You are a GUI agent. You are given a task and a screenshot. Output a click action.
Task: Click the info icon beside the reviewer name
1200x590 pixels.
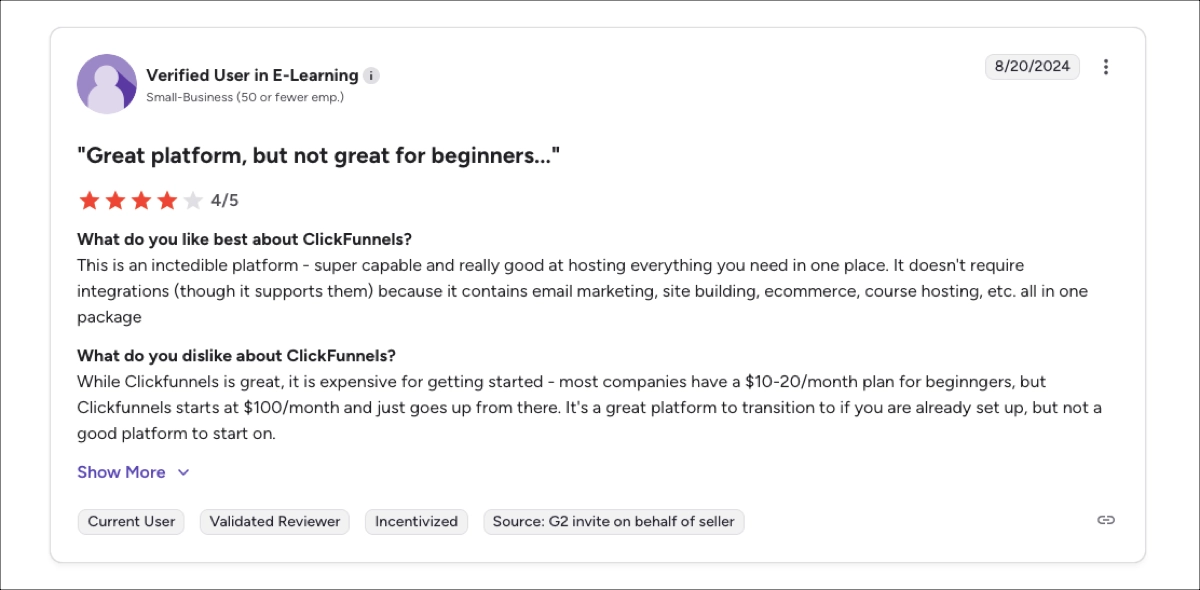[x=372, y=75]
